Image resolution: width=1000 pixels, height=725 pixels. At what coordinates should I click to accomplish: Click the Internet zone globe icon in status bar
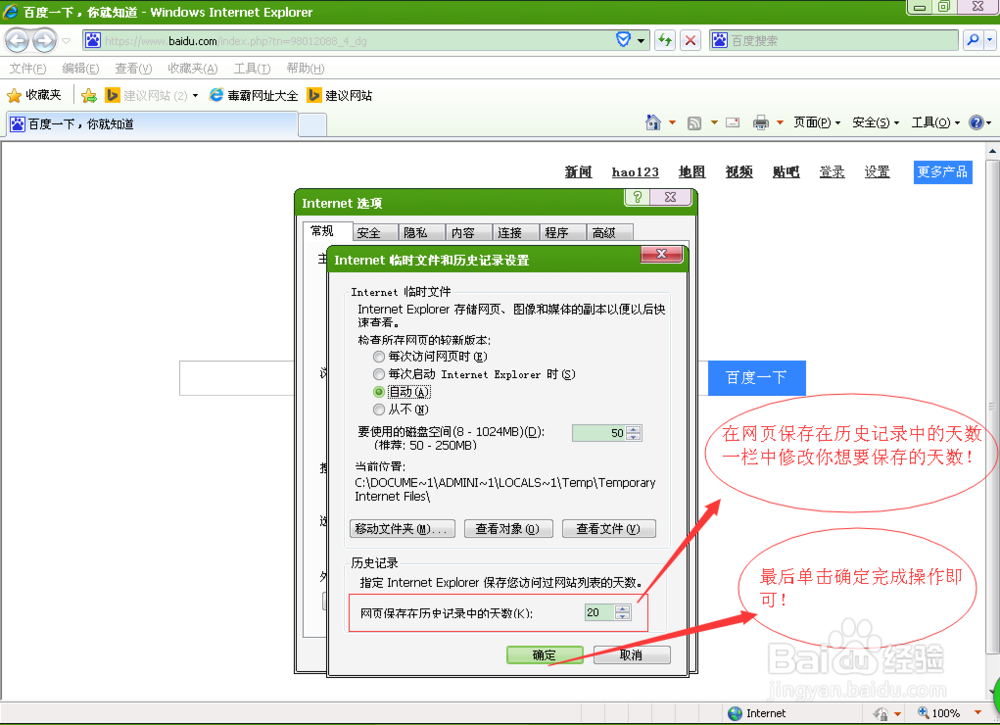point(735,713)
